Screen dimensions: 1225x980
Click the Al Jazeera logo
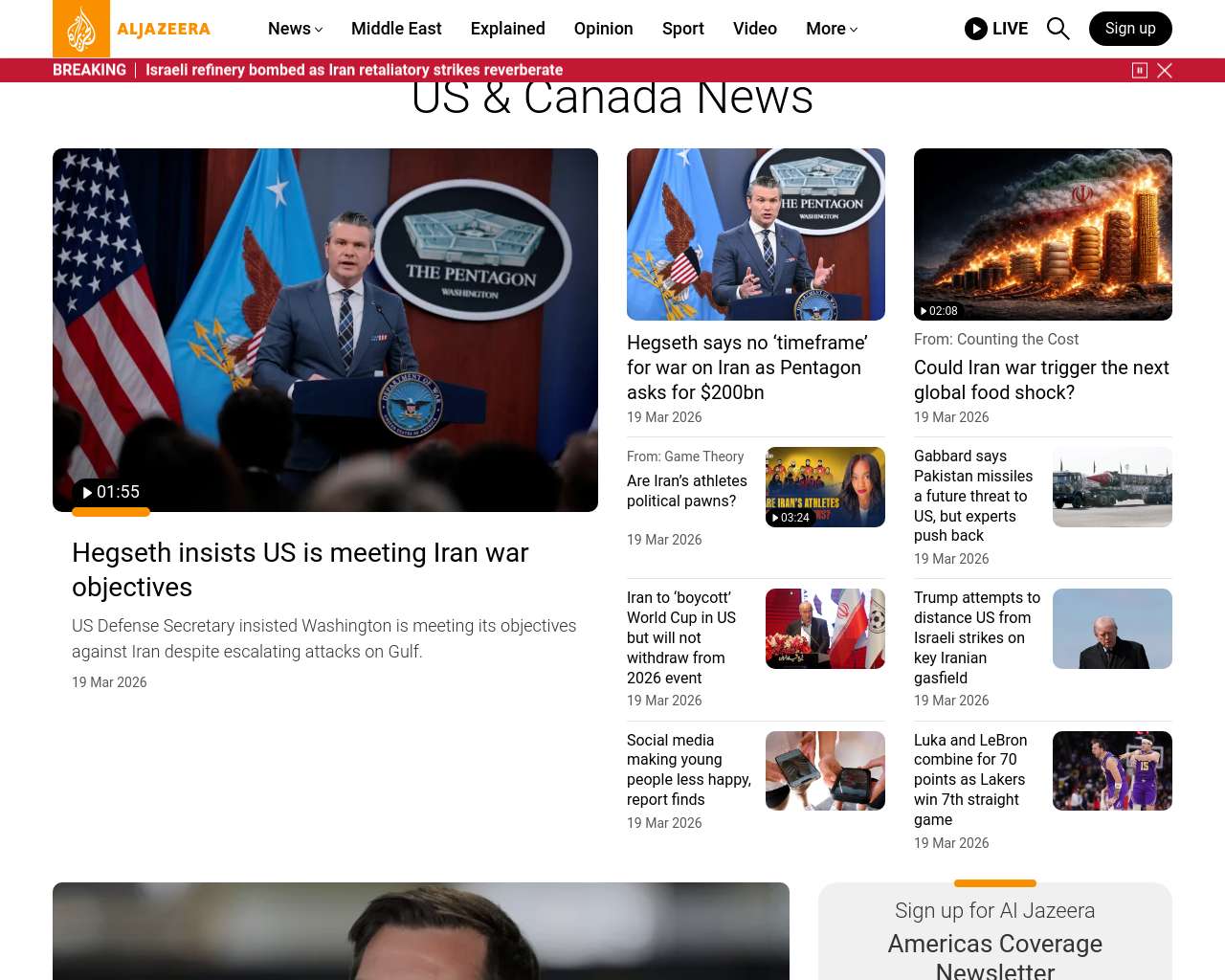(x=132, y=29)
